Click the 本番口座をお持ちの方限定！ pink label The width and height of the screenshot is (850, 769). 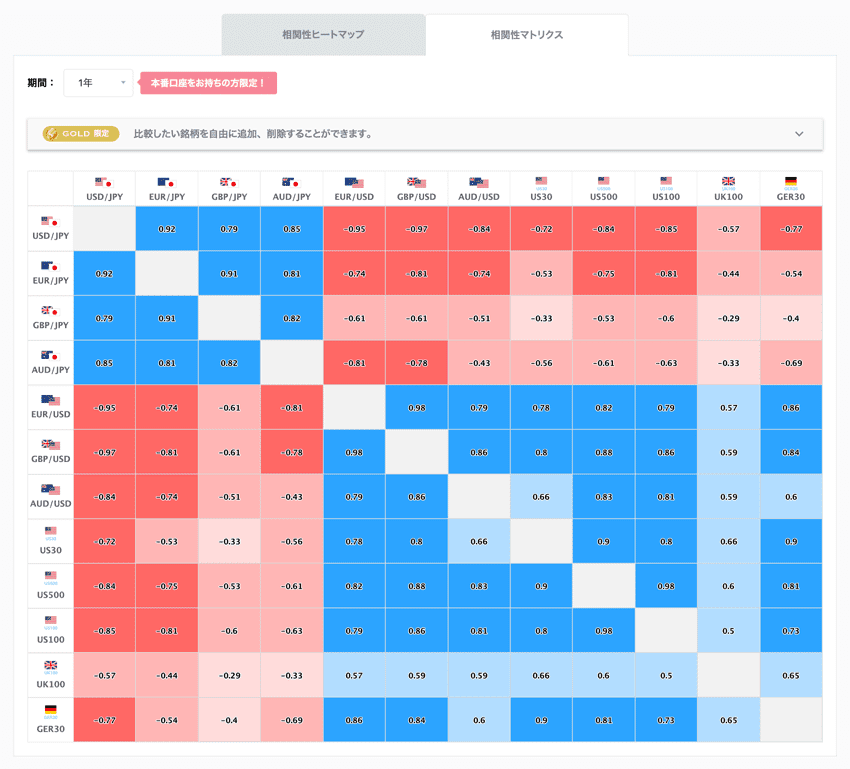208,83
